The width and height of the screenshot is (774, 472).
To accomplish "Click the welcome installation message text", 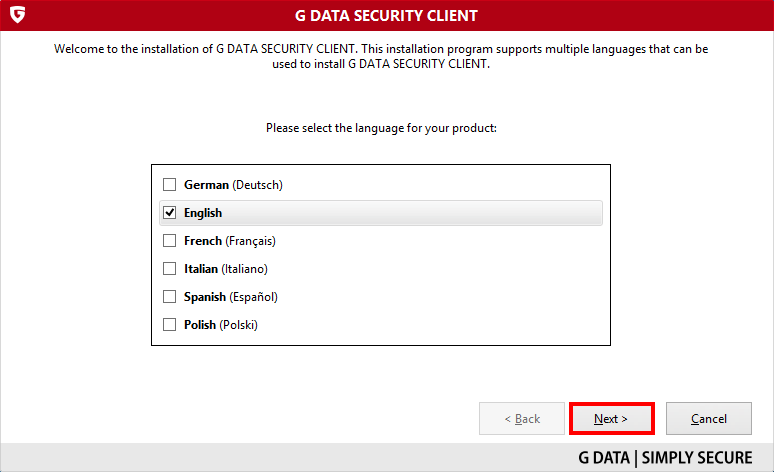I will tap(381, 56).
